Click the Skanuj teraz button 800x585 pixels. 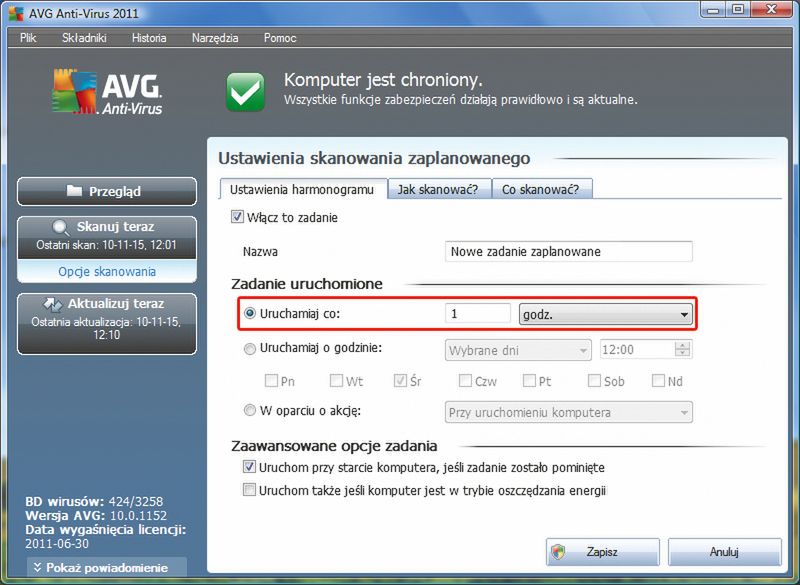click(107, 237)
